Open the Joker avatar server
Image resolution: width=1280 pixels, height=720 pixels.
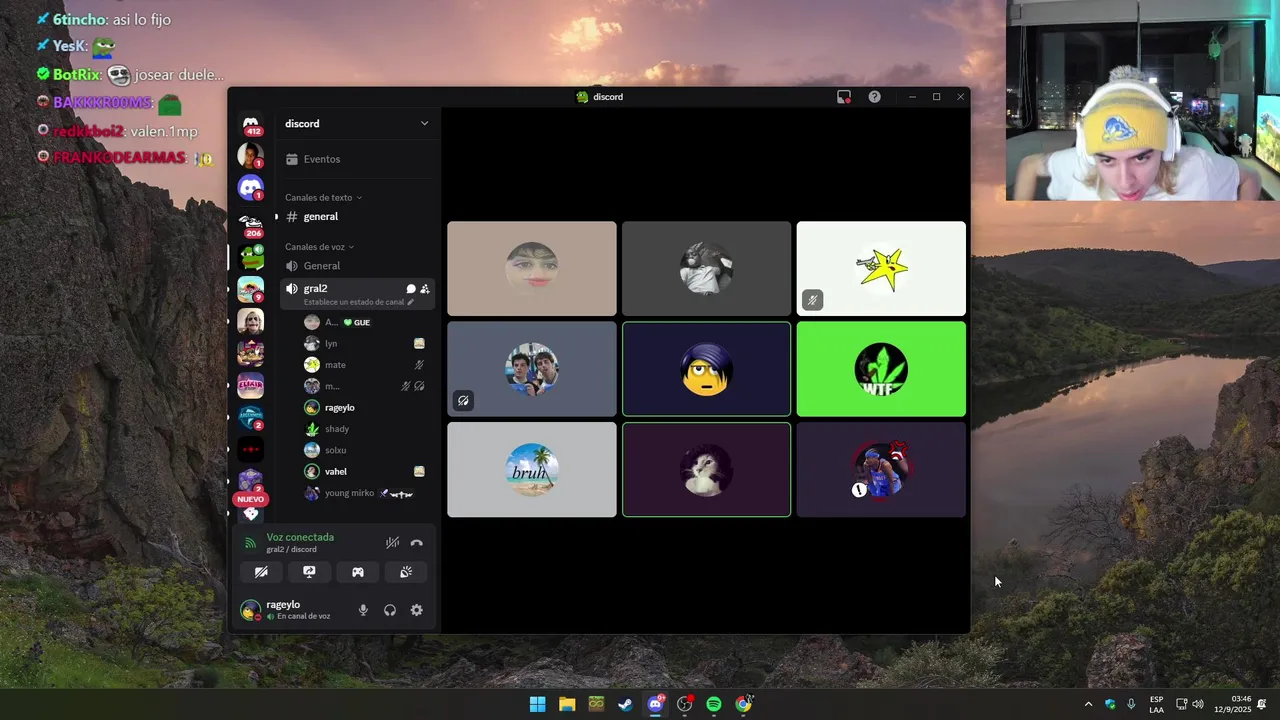click(250, 322)
